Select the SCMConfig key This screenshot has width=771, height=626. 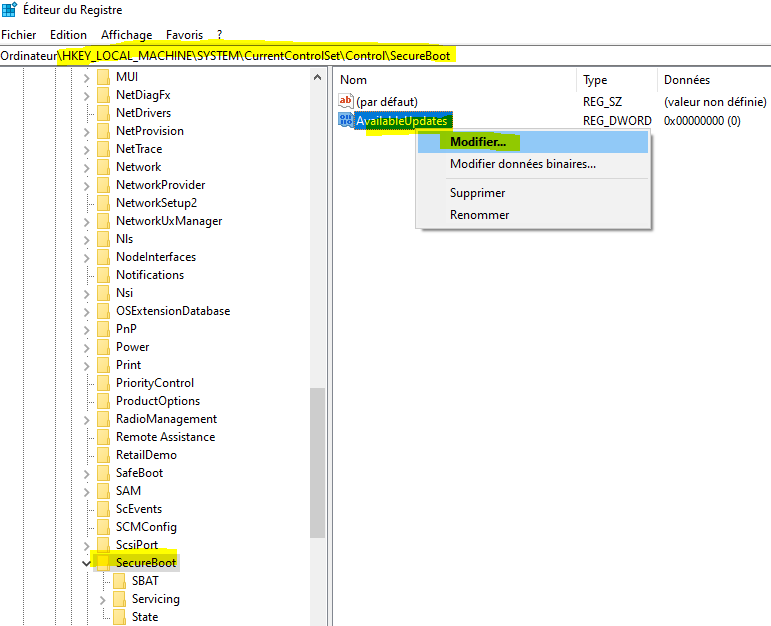point(146,527)
